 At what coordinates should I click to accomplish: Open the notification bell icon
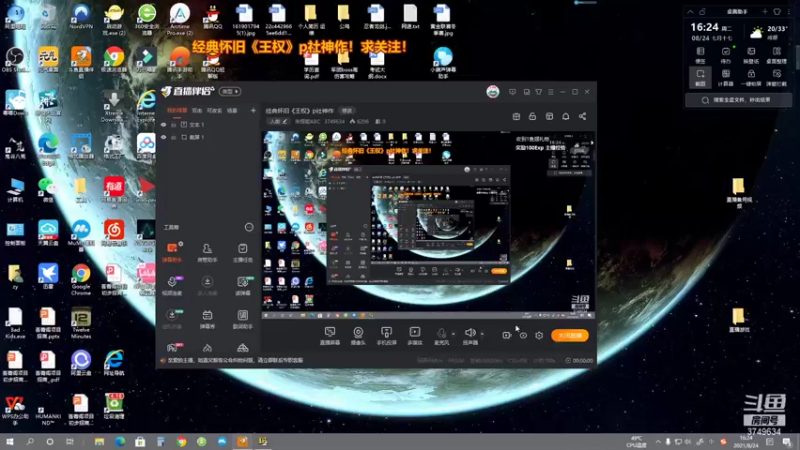pyautogui.click(x=565, y=116)
